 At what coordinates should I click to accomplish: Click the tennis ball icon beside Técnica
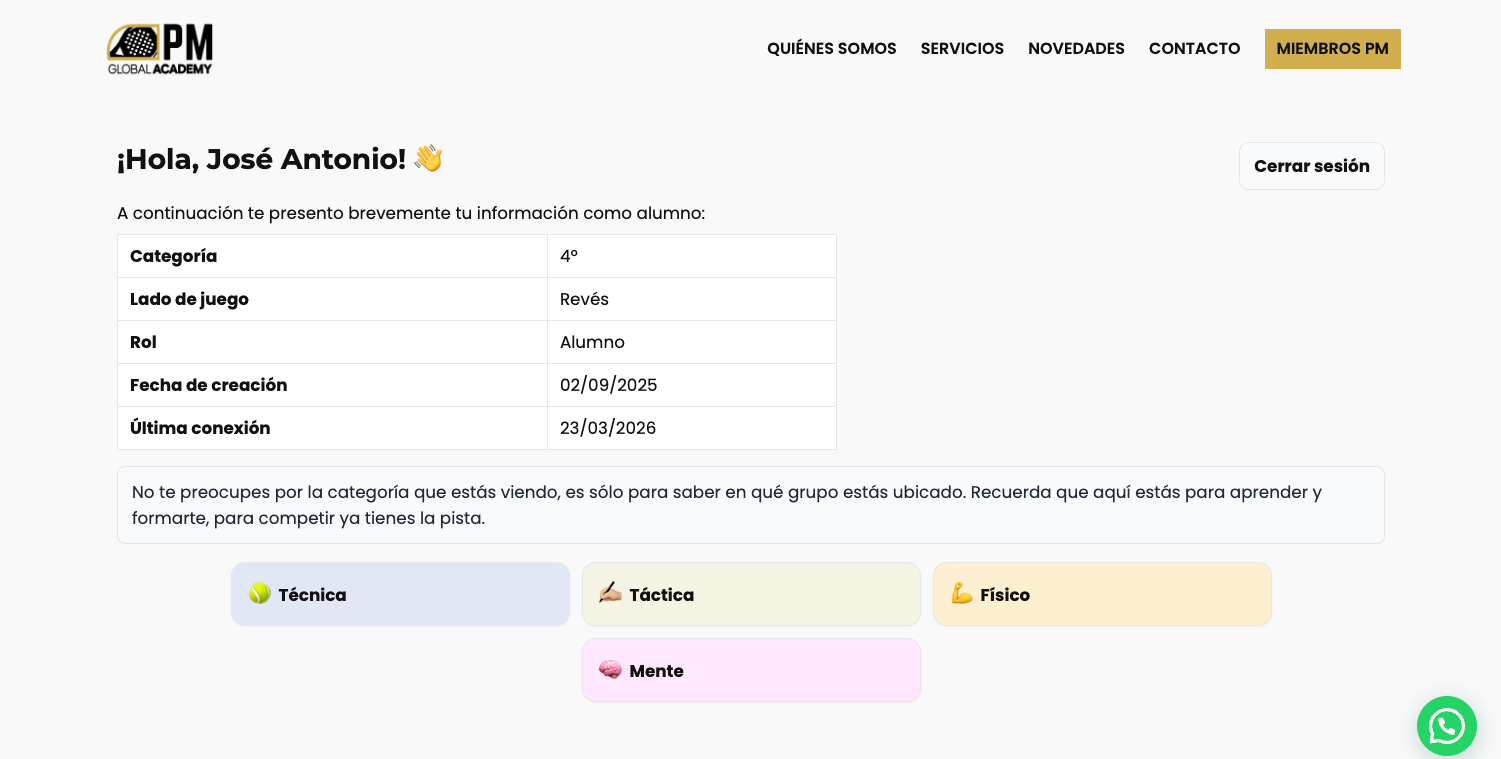point(259,593)
